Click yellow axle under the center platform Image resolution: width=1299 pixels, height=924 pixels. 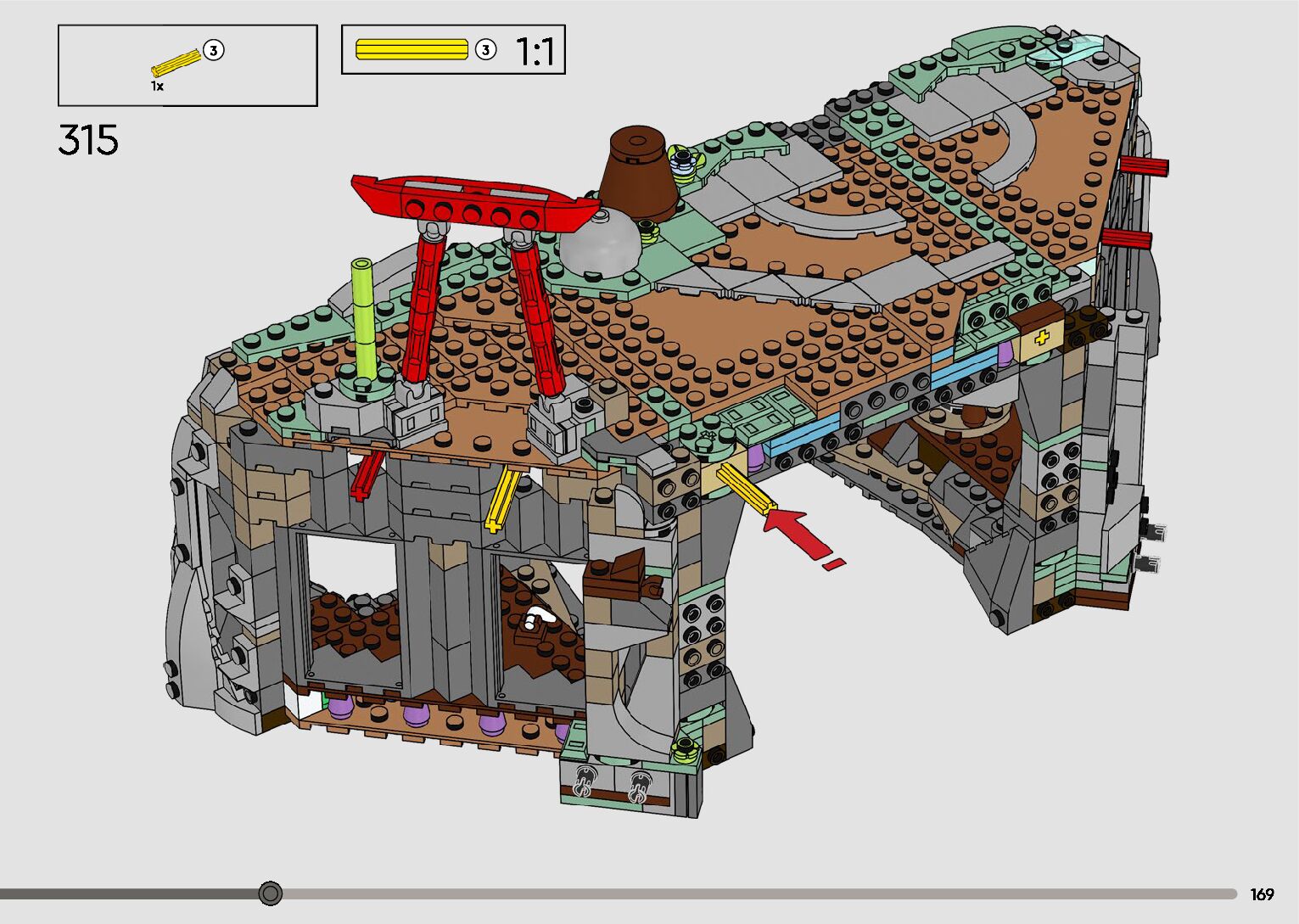point(501,500)
